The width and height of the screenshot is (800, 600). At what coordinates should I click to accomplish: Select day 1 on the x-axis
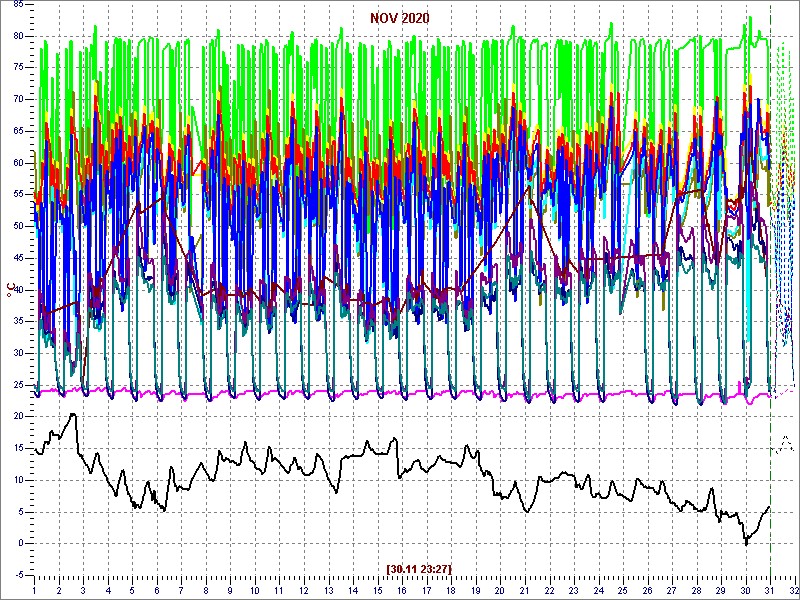34,590
